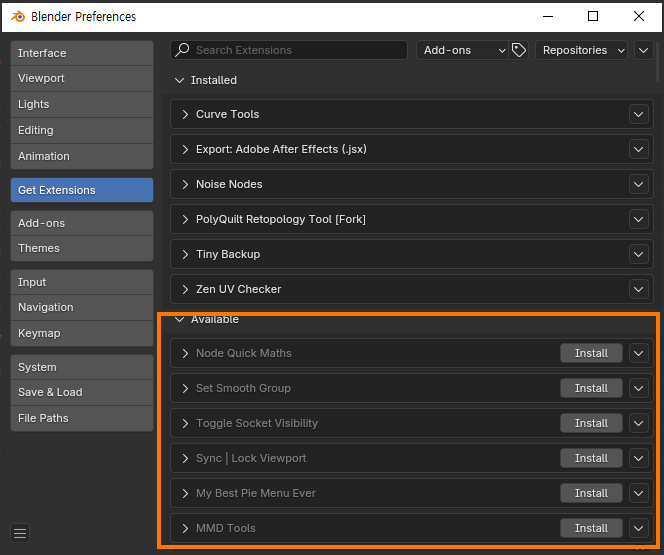
Task: Open Curve Tools options dropdown
Action: [639, 114]
